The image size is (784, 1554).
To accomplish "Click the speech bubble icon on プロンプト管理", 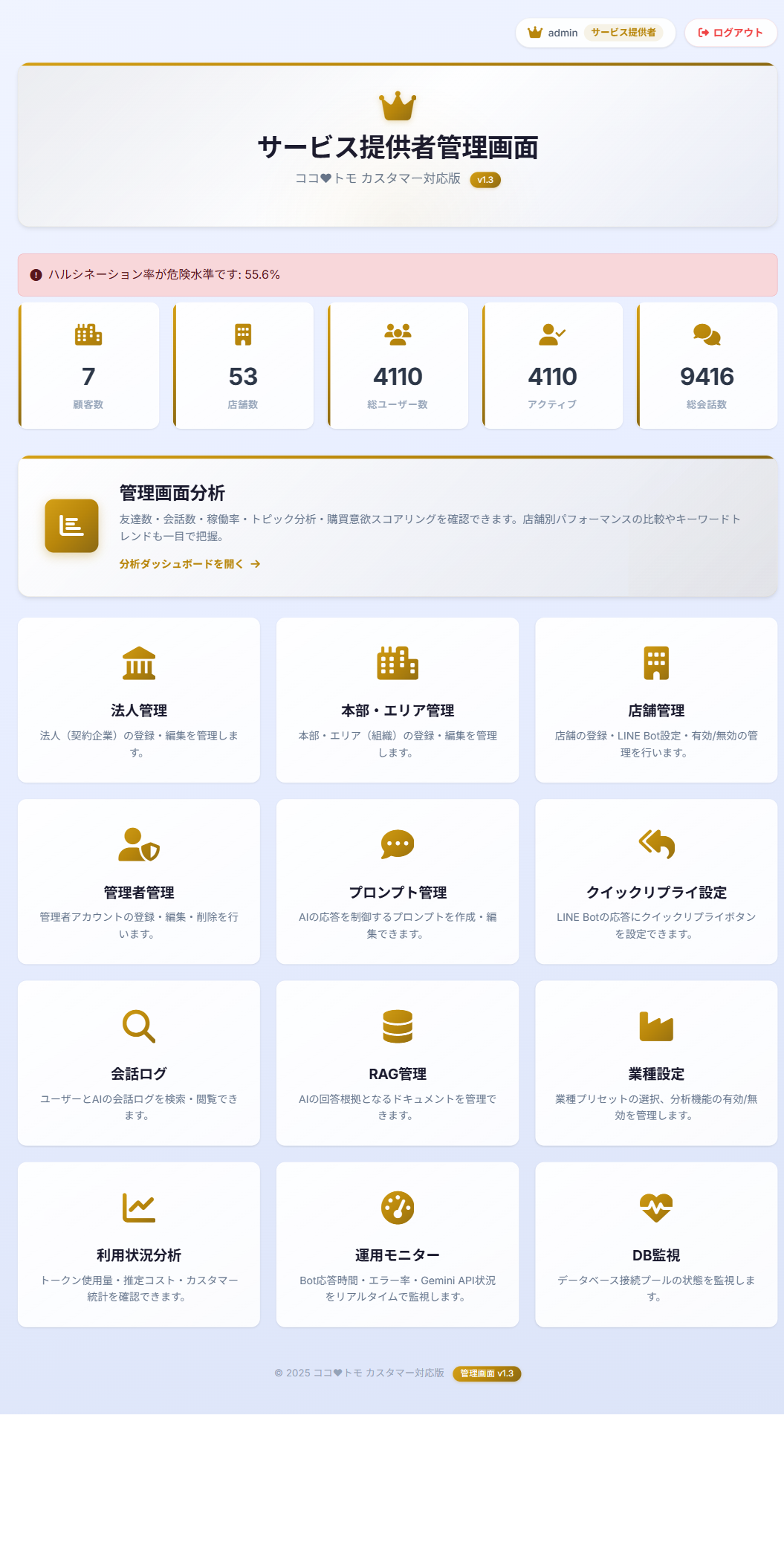I will tap(398, 844).
